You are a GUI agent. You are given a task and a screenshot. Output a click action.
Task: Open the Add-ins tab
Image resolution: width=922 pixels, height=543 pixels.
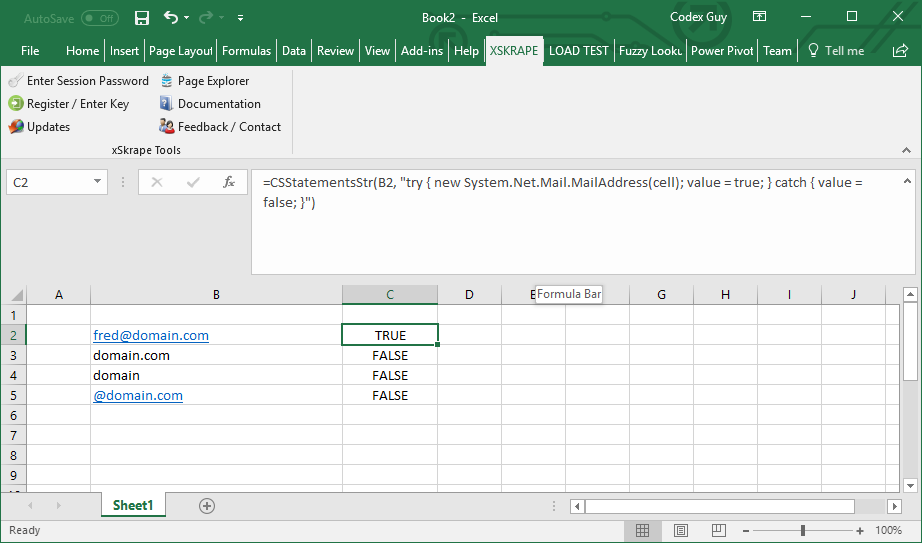tap(422, 51)
